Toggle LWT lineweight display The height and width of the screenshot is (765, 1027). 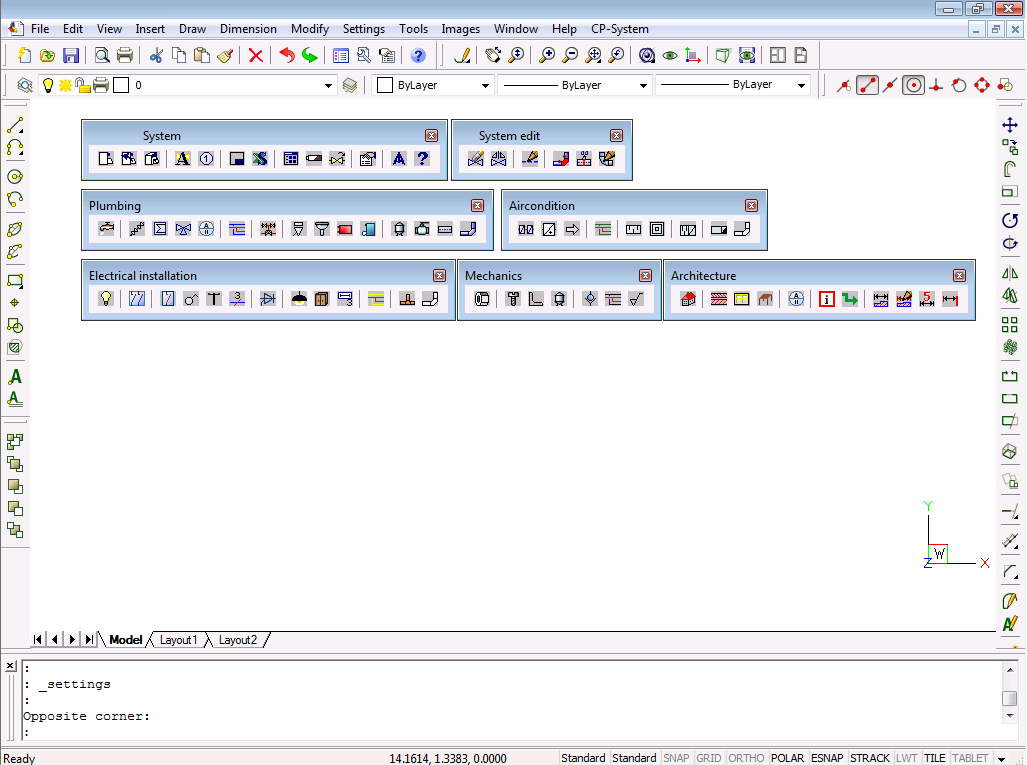click(x=906, y=758)
